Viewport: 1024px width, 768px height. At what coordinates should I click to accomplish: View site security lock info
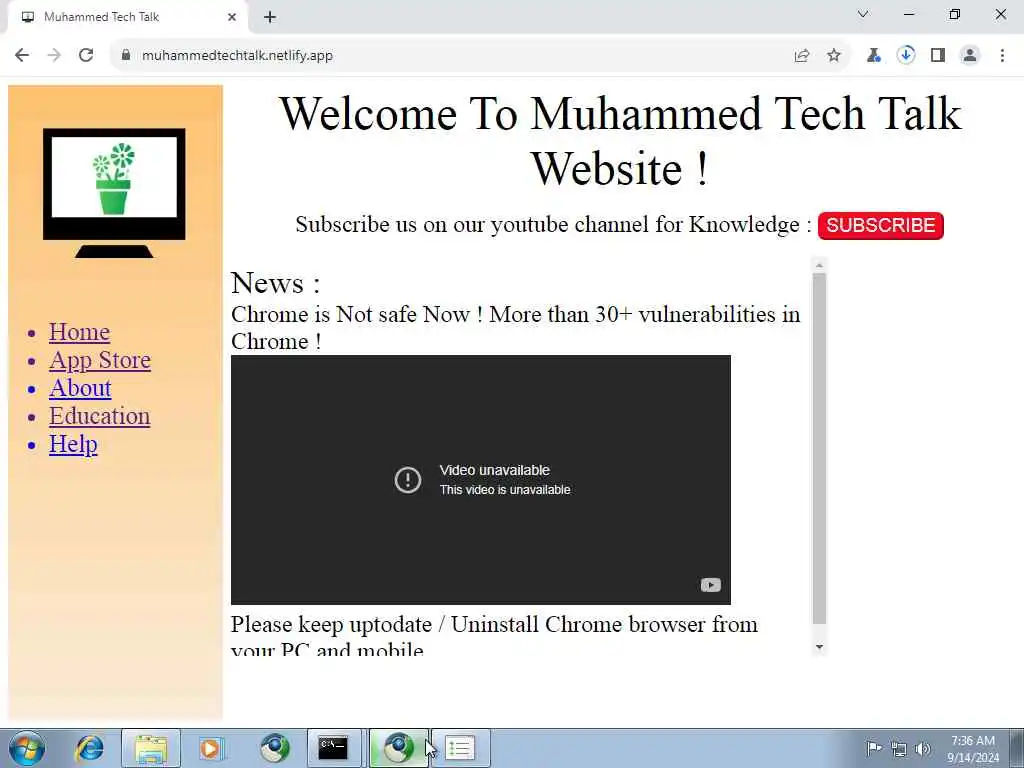pos(126,56)
